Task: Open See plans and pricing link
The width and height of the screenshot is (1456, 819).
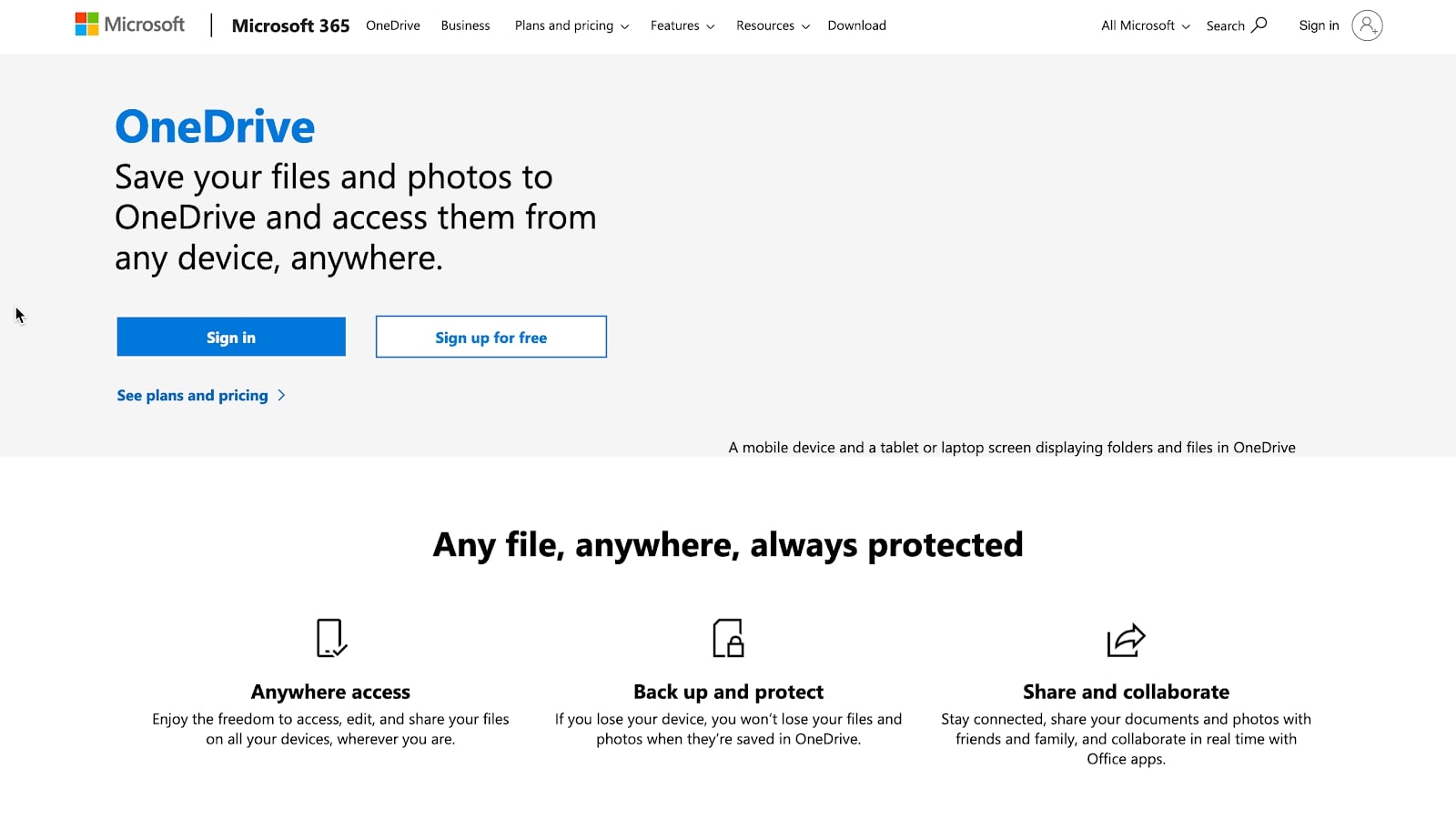Action: pos(191,395)
